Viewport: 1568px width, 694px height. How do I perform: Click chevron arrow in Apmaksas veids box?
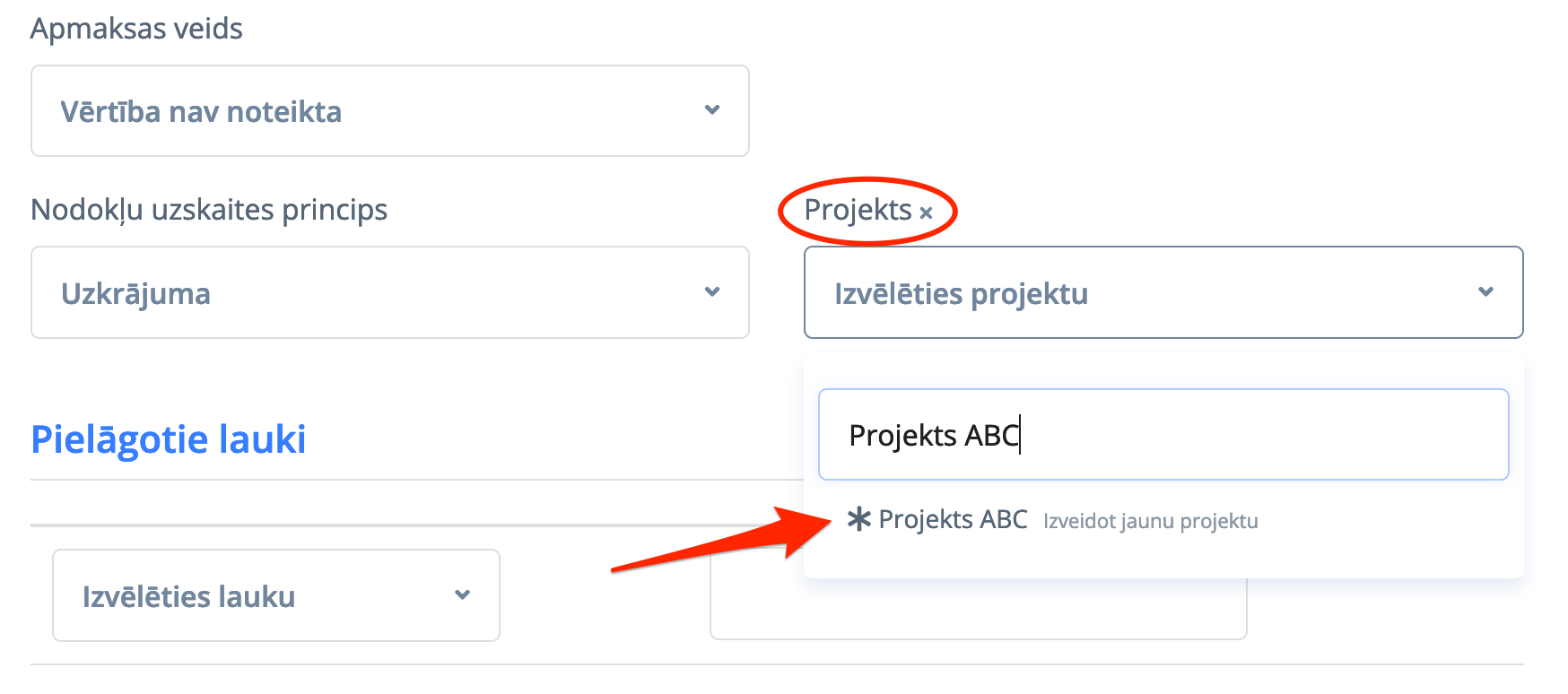click(x=712, y=110)
